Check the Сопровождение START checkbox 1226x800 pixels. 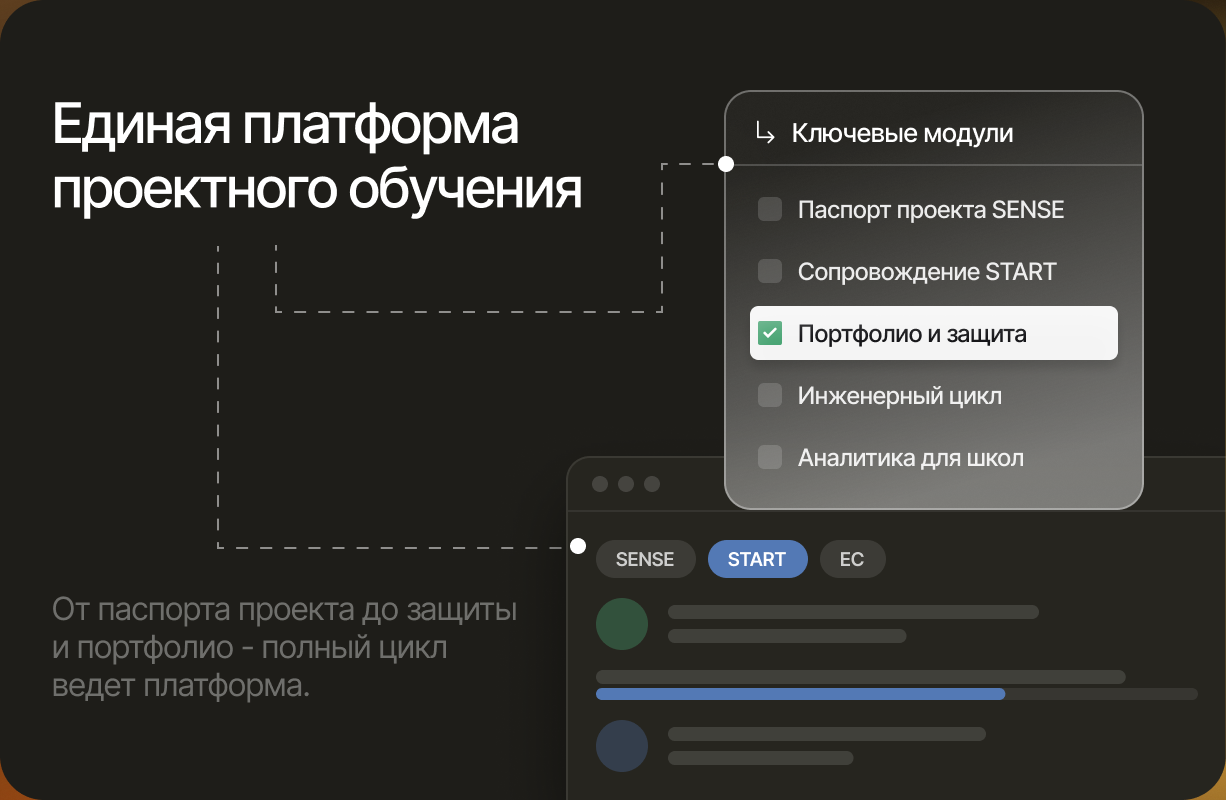[x=770, y=271]
